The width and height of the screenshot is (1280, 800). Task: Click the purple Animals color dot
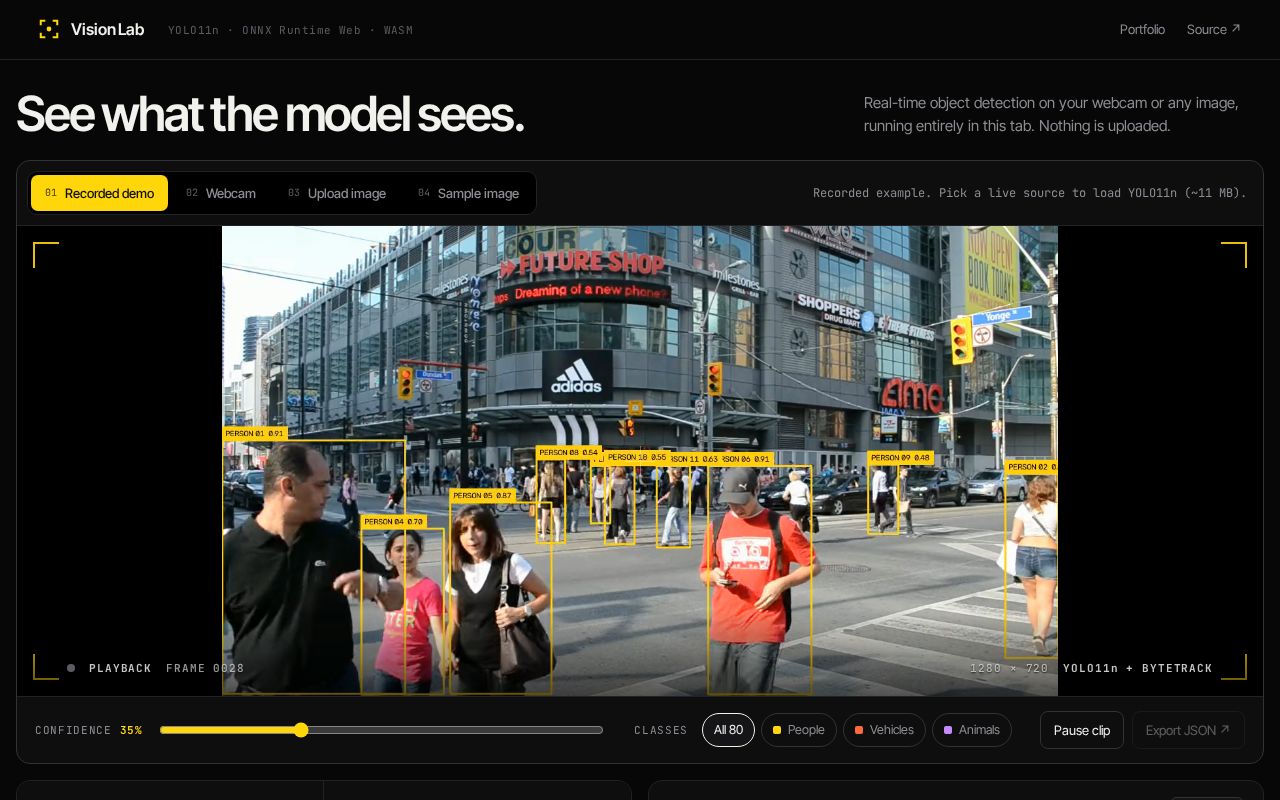948,730
